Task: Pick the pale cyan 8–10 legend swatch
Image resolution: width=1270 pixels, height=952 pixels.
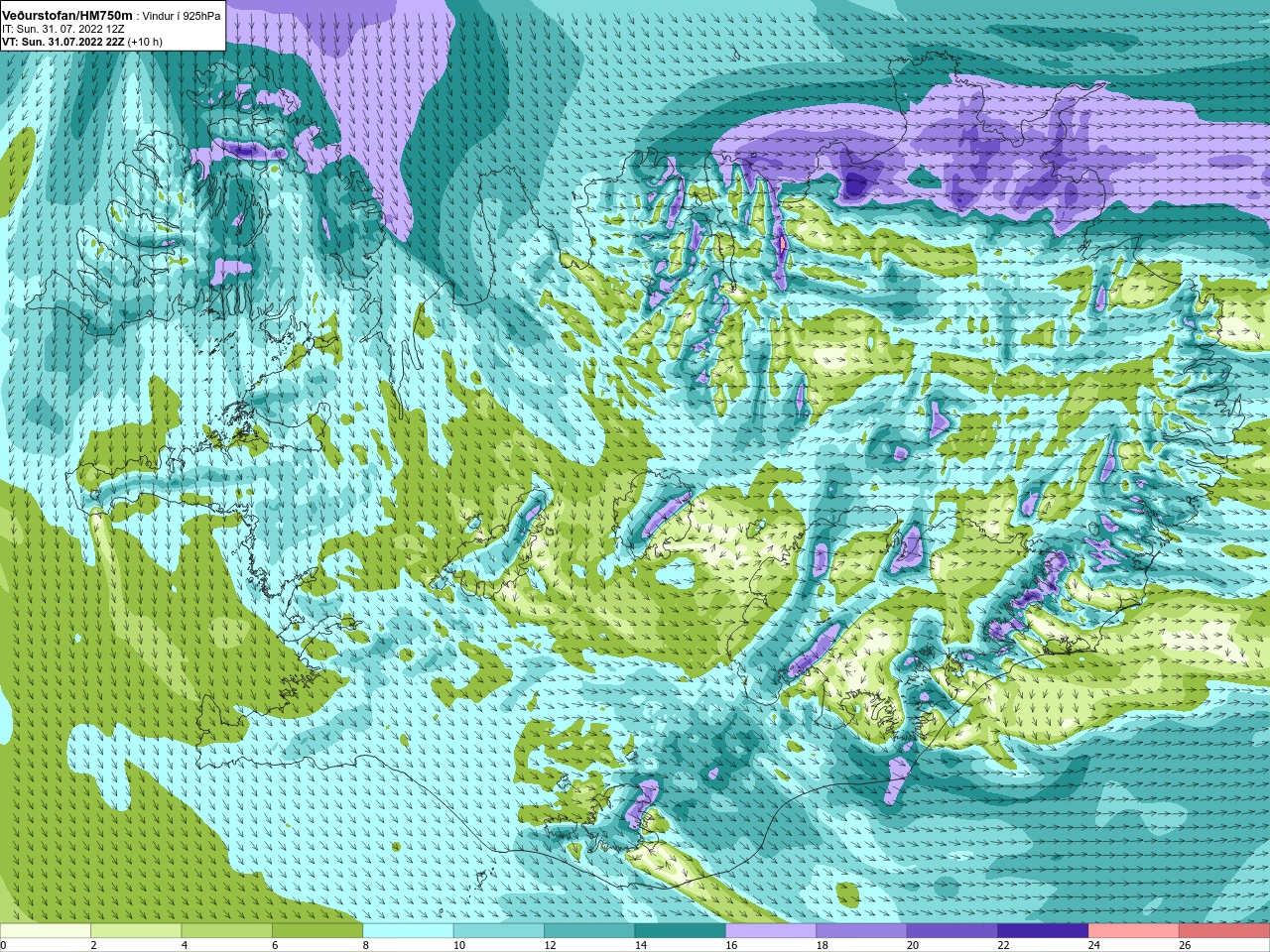Action: tap(408, 931)
